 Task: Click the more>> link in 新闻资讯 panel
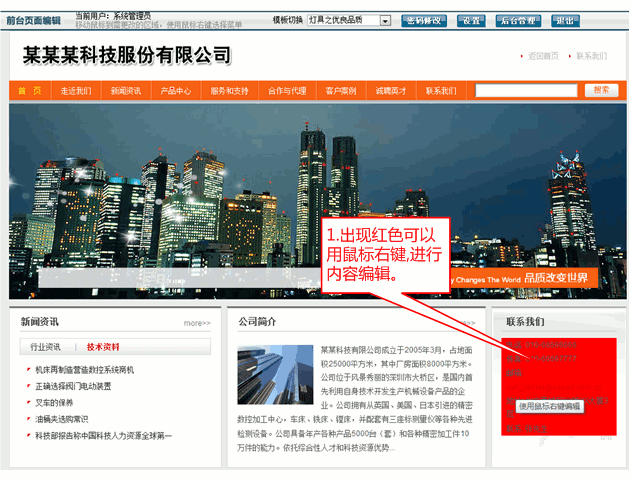[x=197, y=323]
